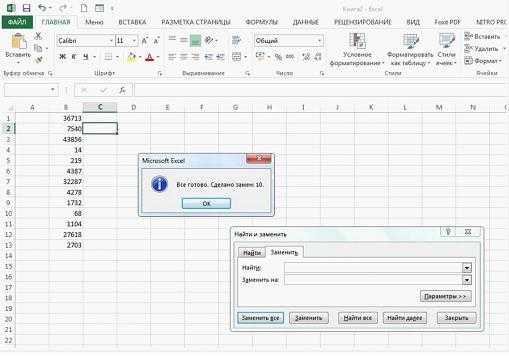The width and height of the screenshot is (509, 364).
Task: Switch to the ДАННЫЕ tab
Action: coord(306,22)
